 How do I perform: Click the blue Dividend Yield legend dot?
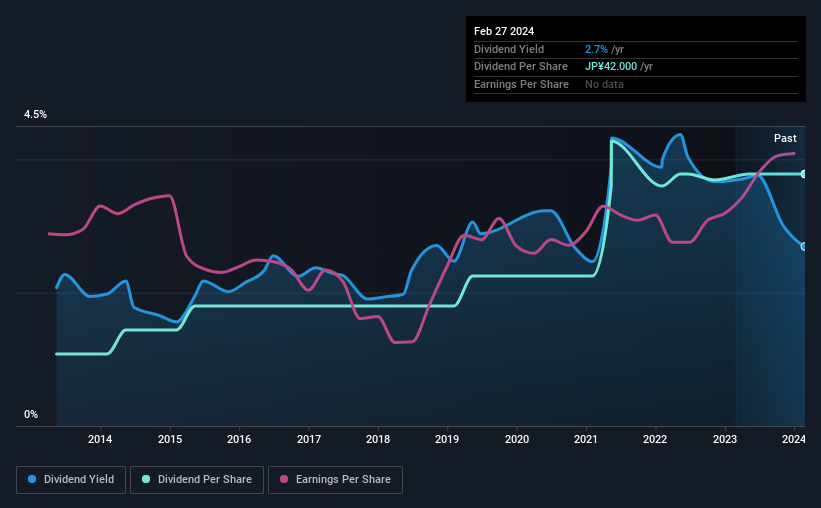coord(32,479)
